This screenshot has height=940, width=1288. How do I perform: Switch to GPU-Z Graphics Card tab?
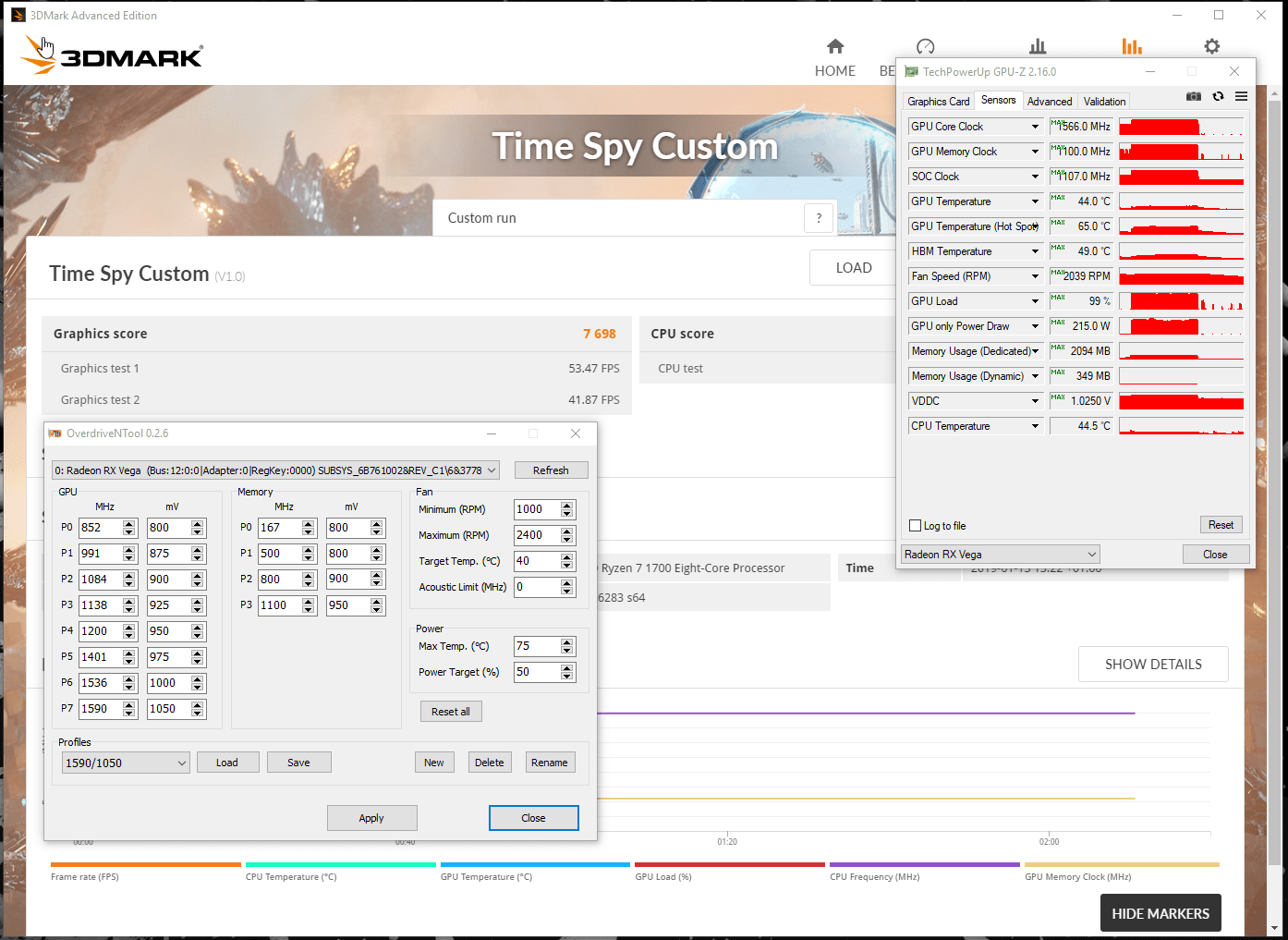pos(939,102)
